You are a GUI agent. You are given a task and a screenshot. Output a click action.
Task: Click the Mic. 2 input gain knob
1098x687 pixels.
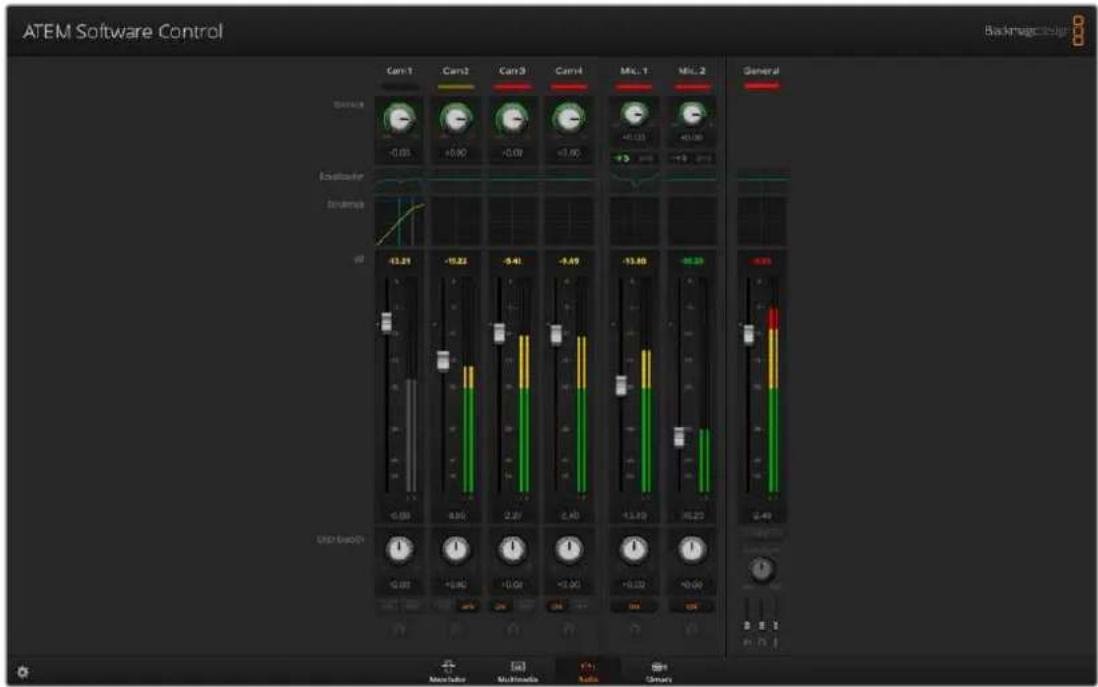tap(692, 113)
